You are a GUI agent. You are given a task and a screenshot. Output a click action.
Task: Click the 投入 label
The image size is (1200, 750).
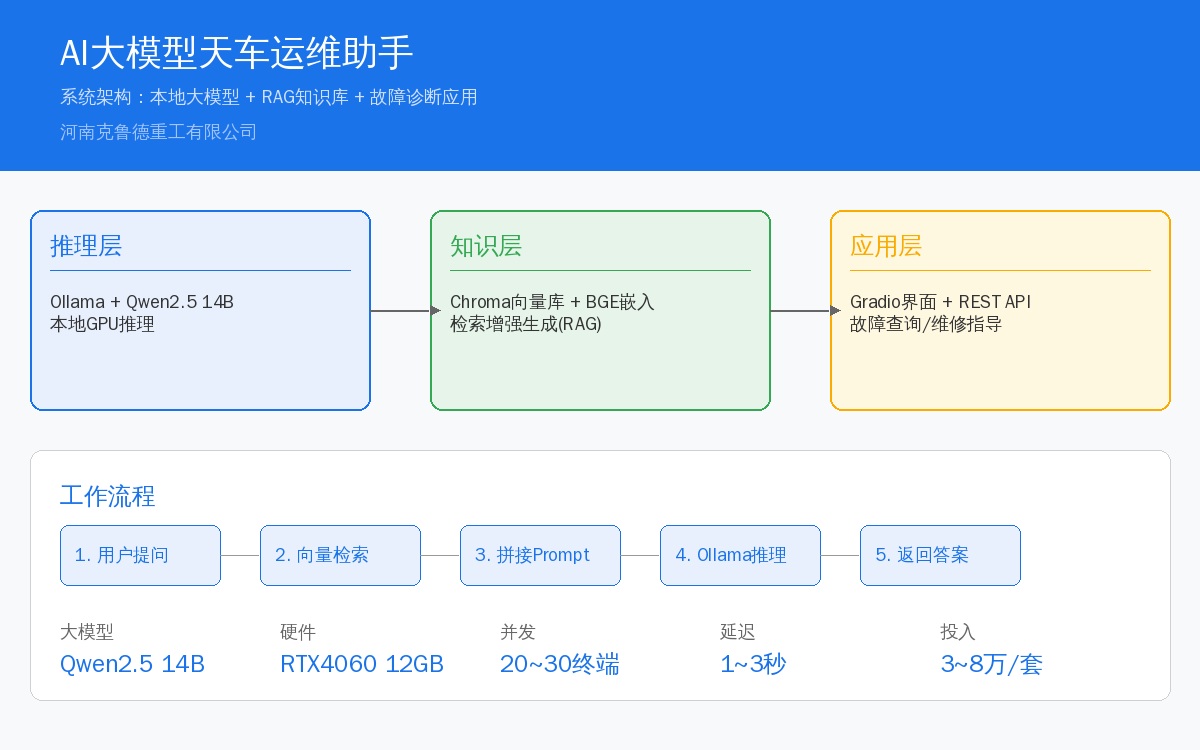(x=958, y=632)
